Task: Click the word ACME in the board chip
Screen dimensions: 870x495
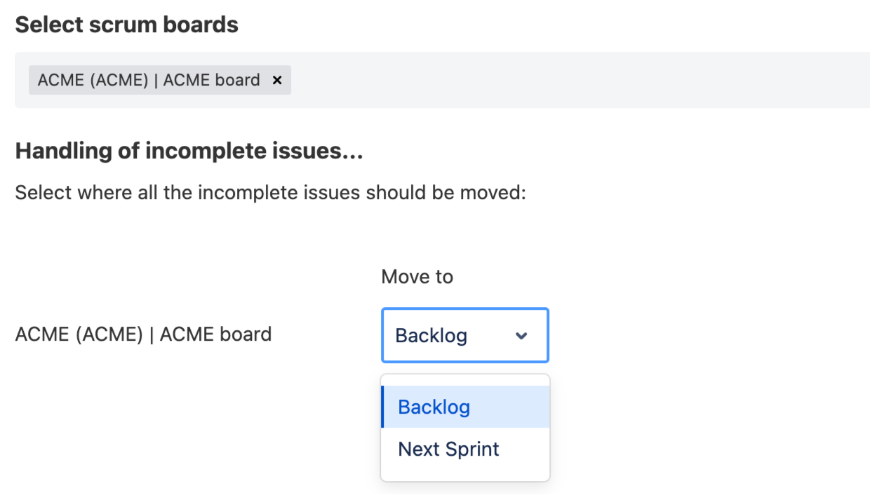Action: pos(58,80)
